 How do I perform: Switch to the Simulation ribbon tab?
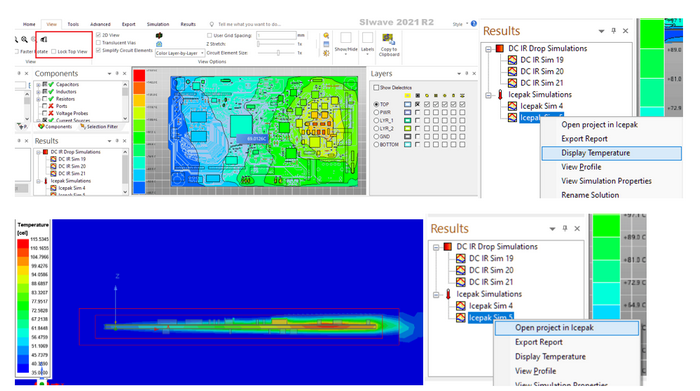coord(158,24)
